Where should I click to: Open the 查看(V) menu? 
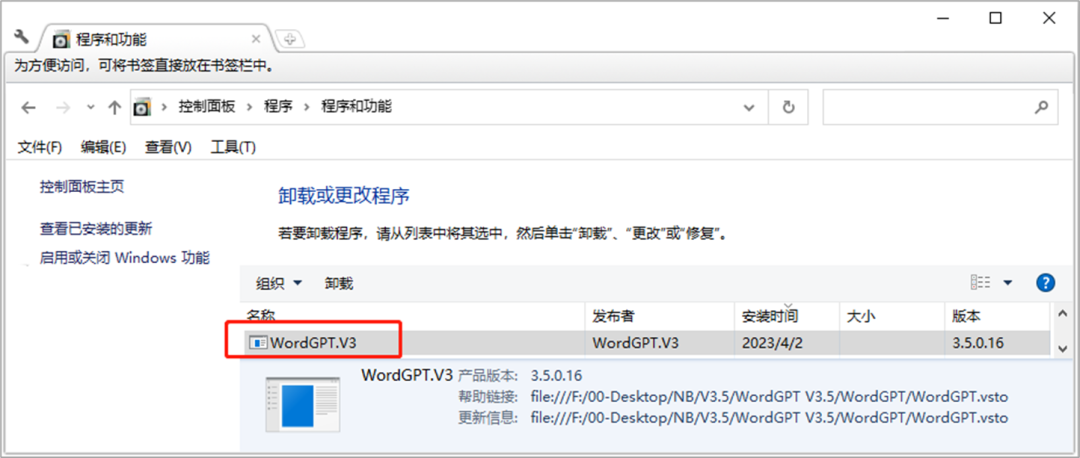pyautogui.click(x=168, y=147)
